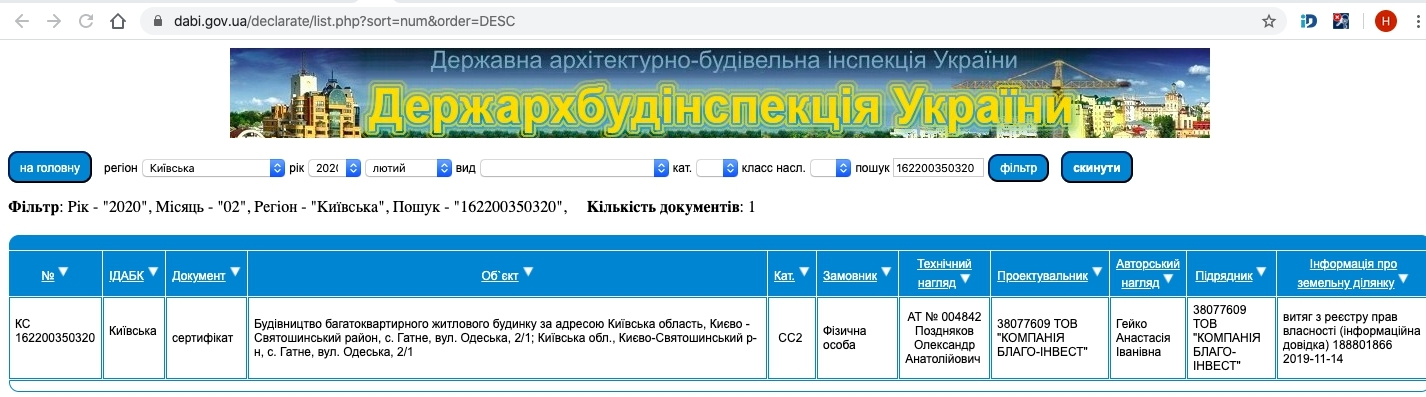This screenshot has height=397, width=1426.
Task: Bookmark this page with the star icon
Action: [1269, 21]
